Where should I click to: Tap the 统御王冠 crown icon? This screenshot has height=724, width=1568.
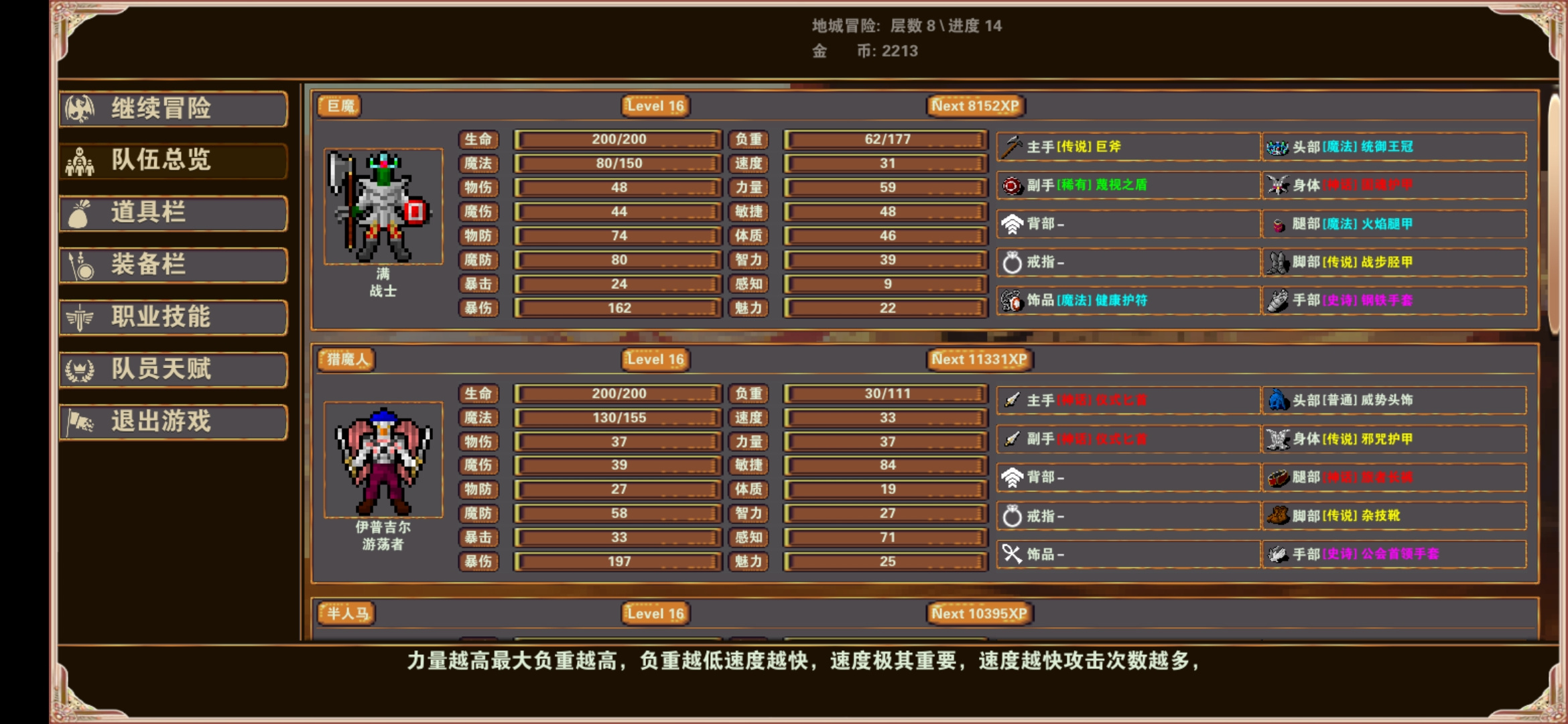click(1277, 147)
